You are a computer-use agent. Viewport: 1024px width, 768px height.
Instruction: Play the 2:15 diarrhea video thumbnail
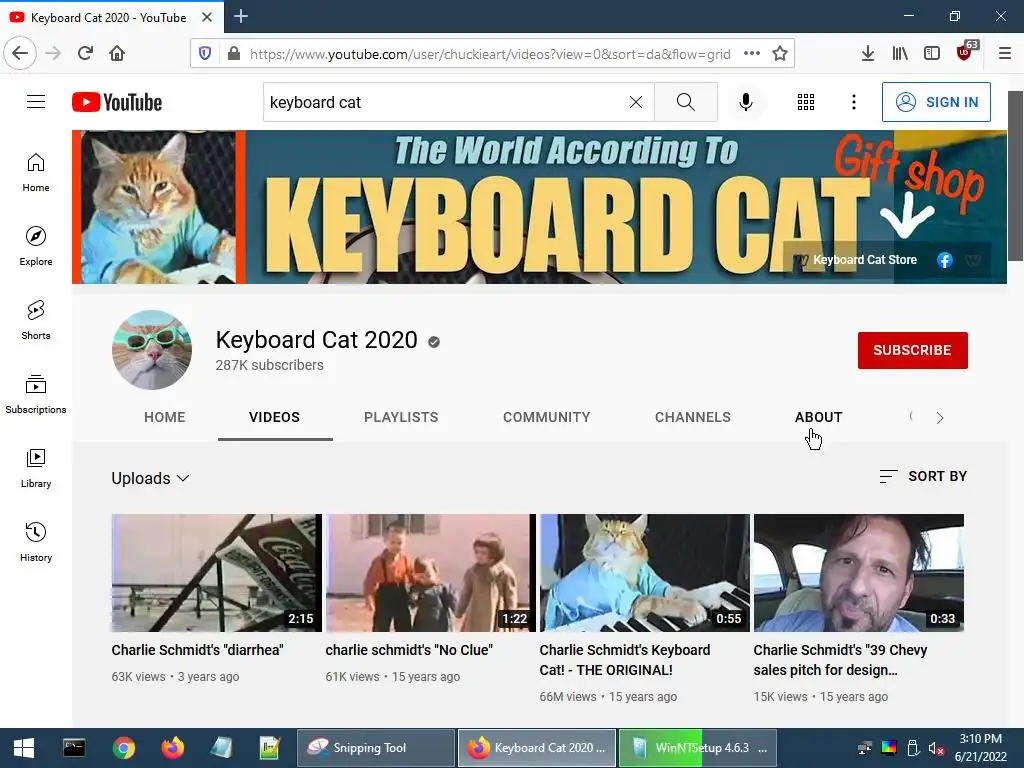[216, 573]
